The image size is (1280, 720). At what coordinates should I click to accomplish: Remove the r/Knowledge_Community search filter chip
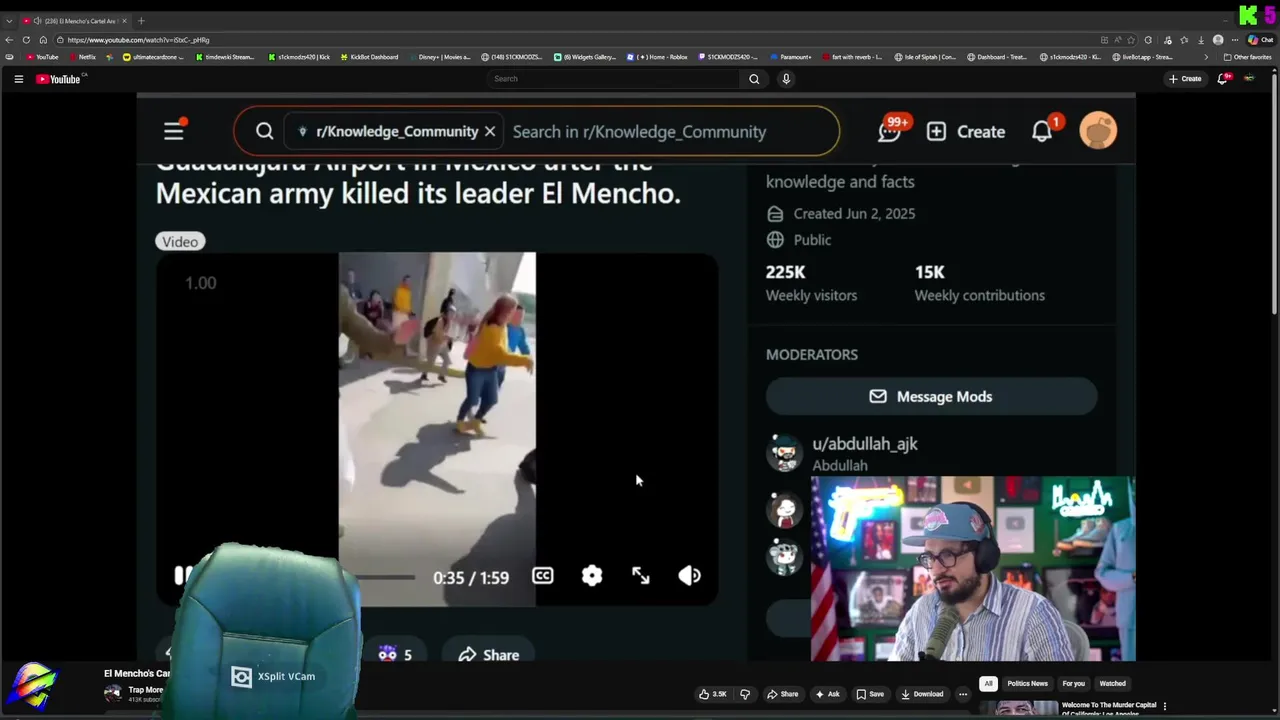point(490,131)
